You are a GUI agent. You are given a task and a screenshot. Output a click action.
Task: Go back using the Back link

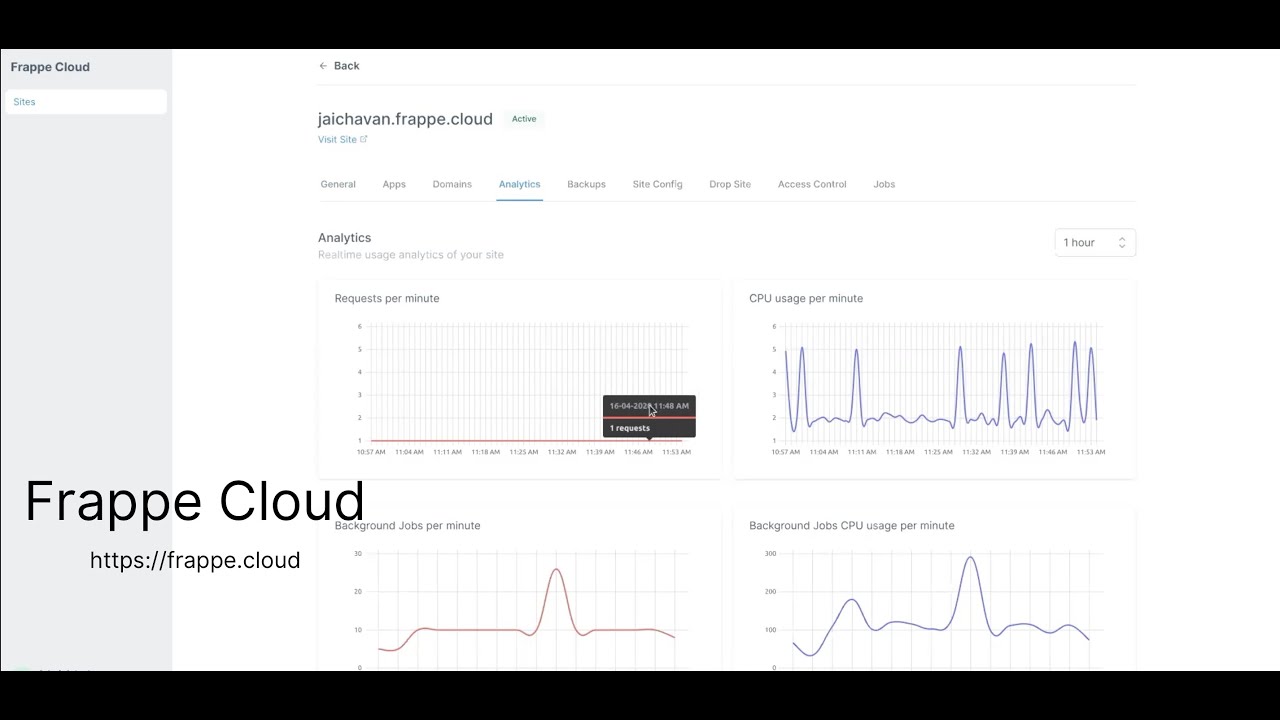point(339,66)
